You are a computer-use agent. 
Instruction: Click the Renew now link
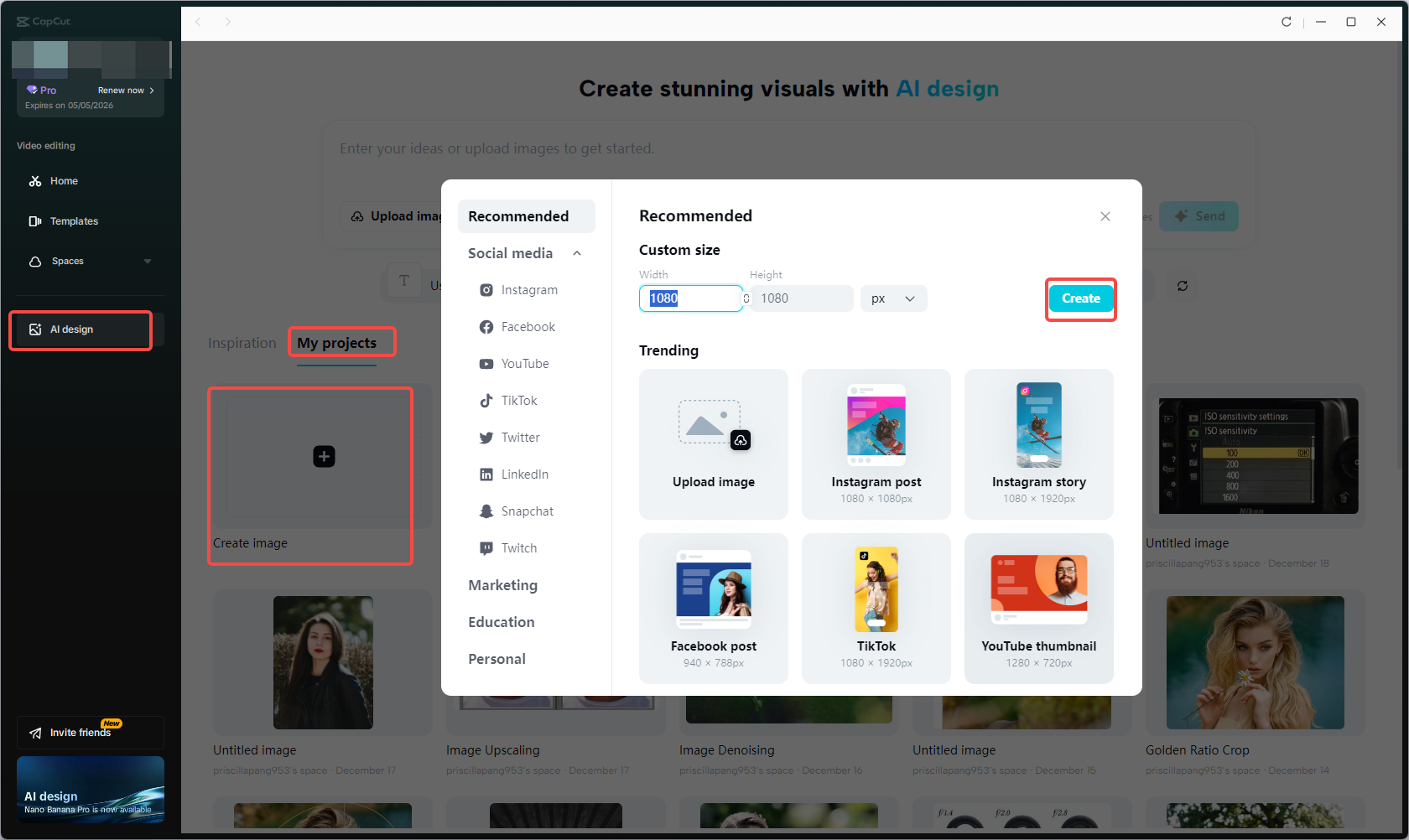(122, 90)
